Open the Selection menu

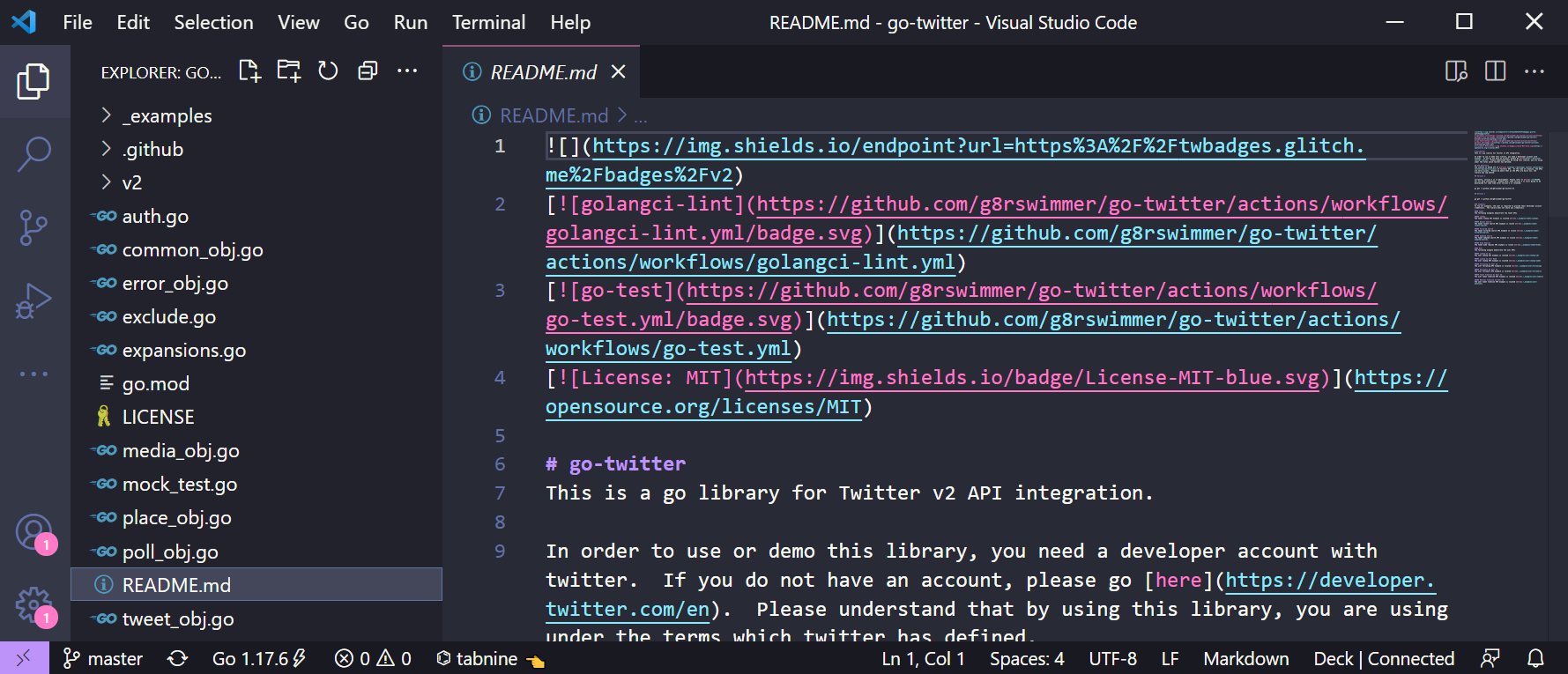(x=213, y=22)
